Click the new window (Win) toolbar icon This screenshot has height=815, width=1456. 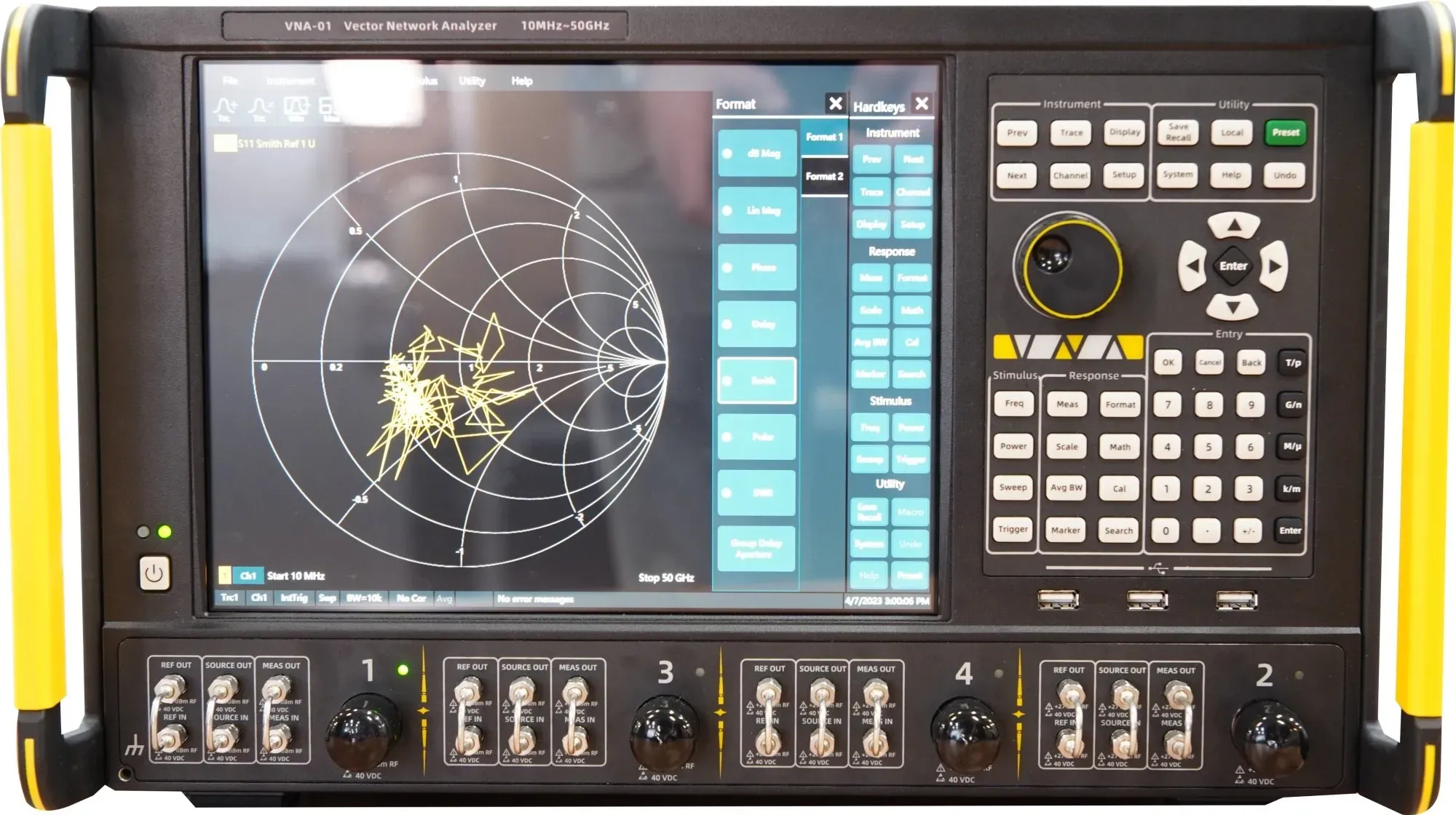click(296, 108)
